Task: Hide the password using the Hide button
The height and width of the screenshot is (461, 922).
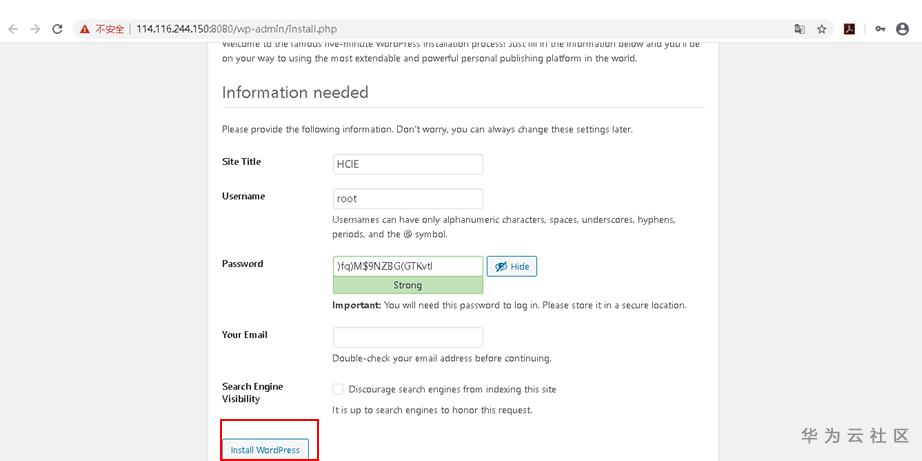Action: click(x=512, y=266)
